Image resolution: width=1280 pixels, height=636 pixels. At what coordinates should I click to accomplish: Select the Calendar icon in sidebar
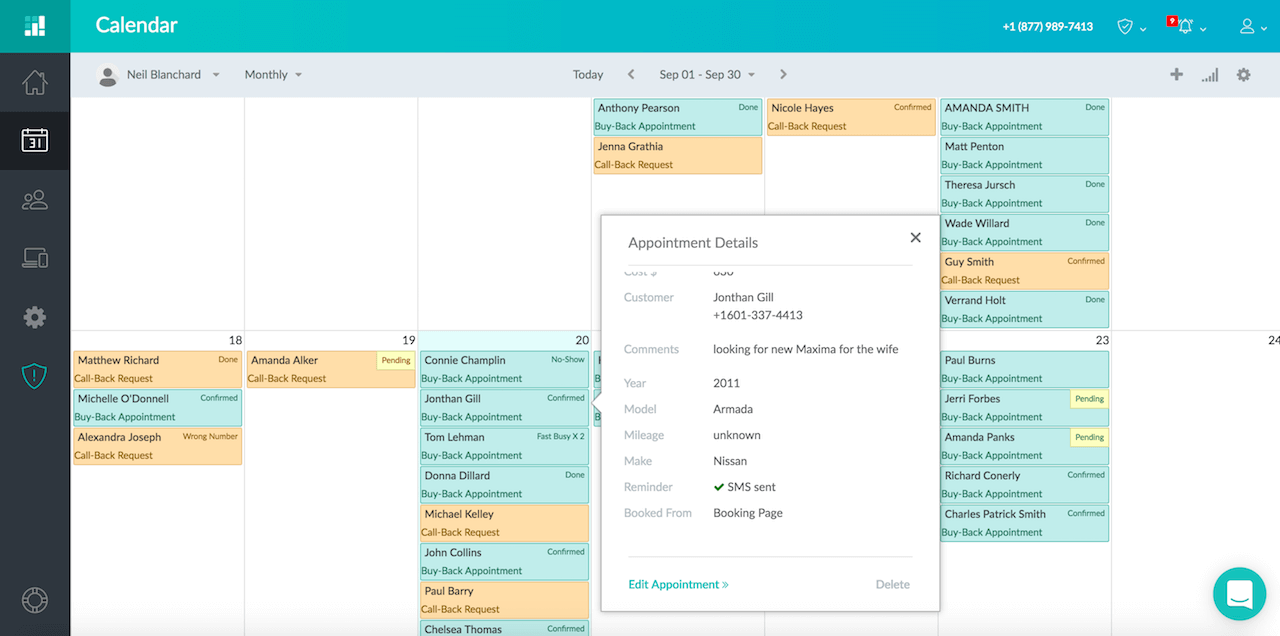click(x=35, y=140)
